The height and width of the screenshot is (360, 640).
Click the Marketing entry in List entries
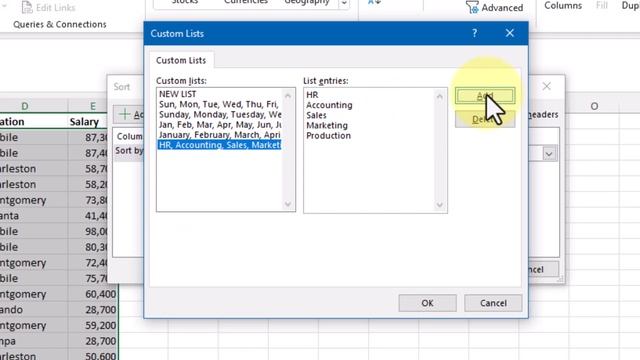pyautogui.click(x=327, y=125)
